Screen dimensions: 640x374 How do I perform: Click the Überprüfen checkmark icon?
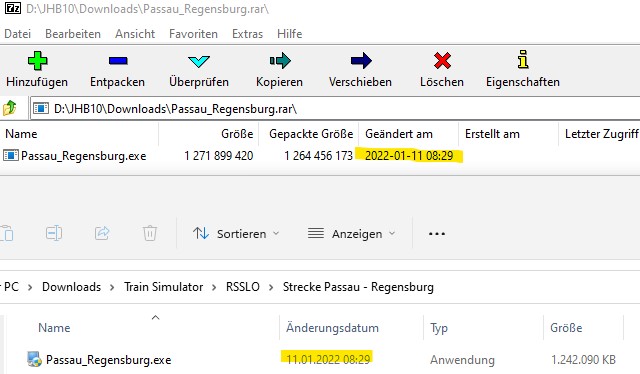click(199, 61)
